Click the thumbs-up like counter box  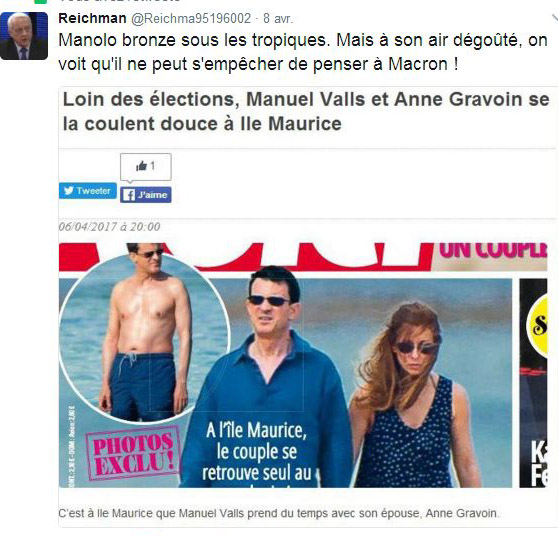146,167
